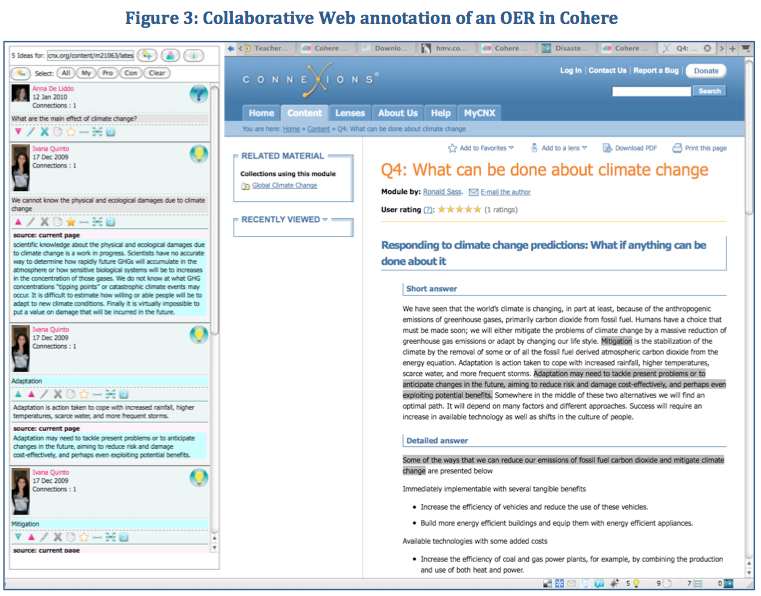Click the pencil edit icon on Anna's idea

tap(31, 132)
